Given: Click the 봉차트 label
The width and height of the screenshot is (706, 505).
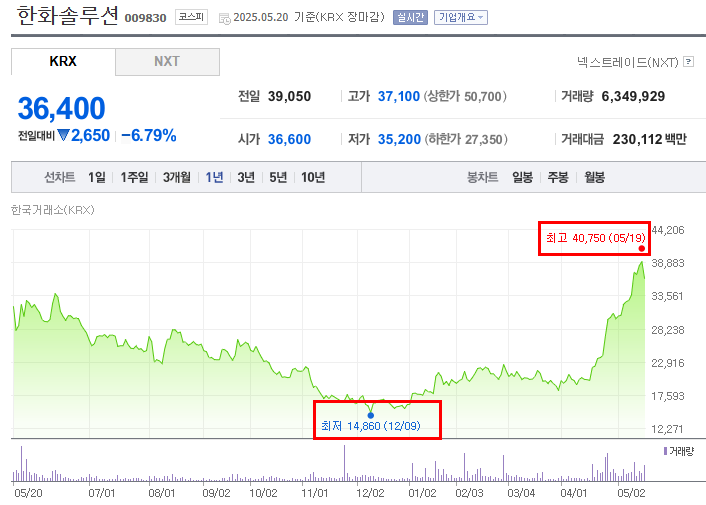Looking at the screenshot, I should 482,177.
